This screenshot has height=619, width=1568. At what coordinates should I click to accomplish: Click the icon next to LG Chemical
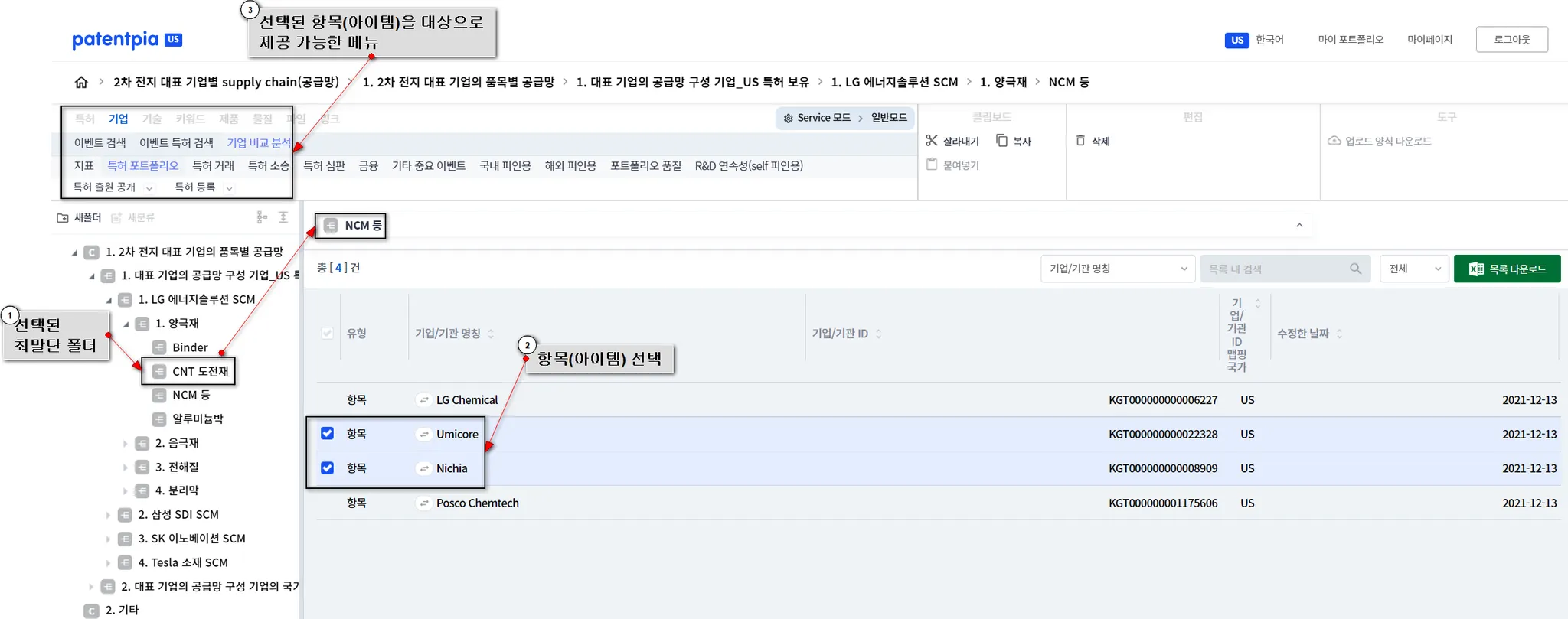pyautogui.click(x=424, y=400)
